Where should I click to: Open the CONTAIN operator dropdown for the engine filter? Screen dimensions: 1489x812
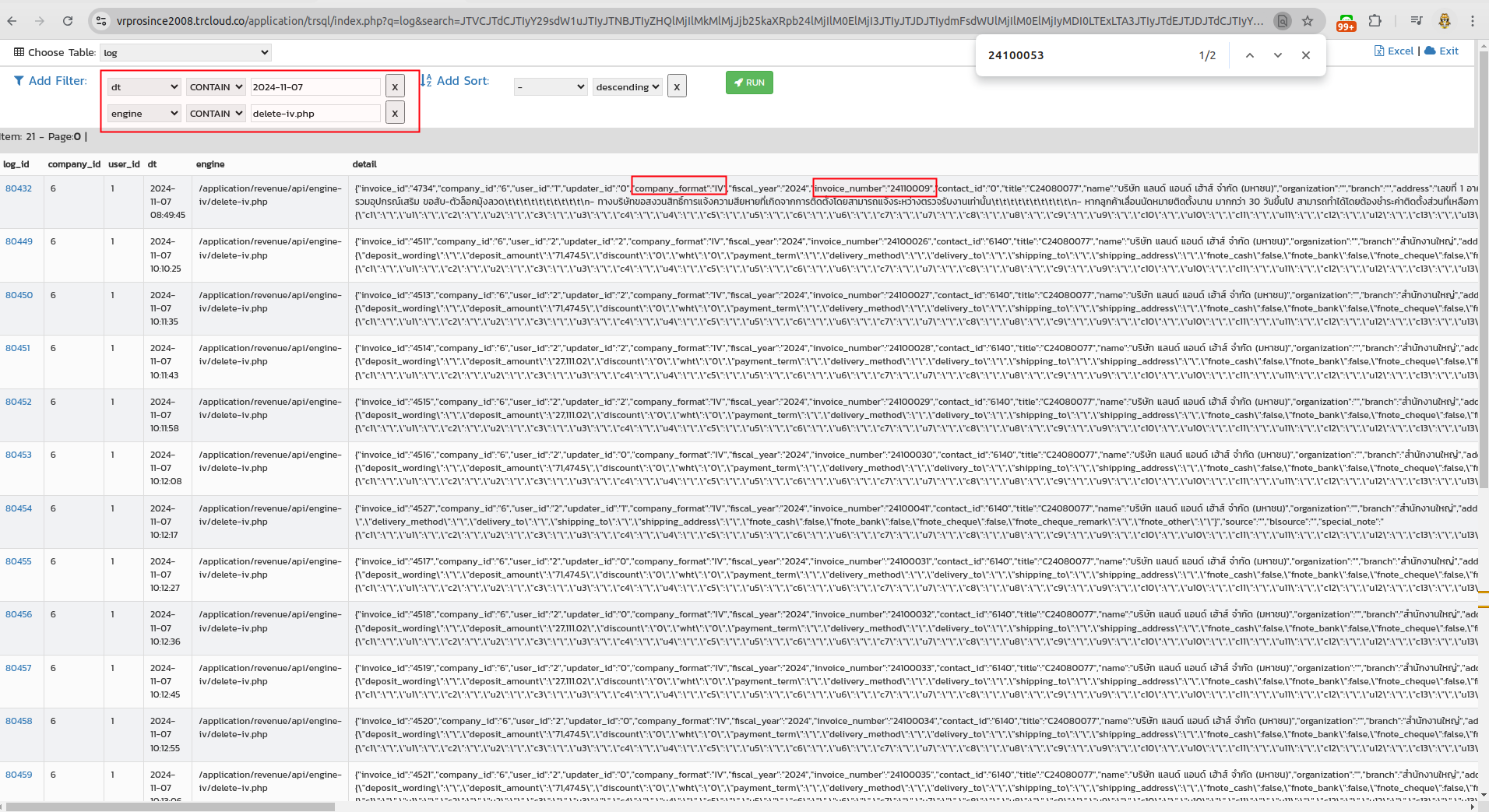click(x=216, y=113)
